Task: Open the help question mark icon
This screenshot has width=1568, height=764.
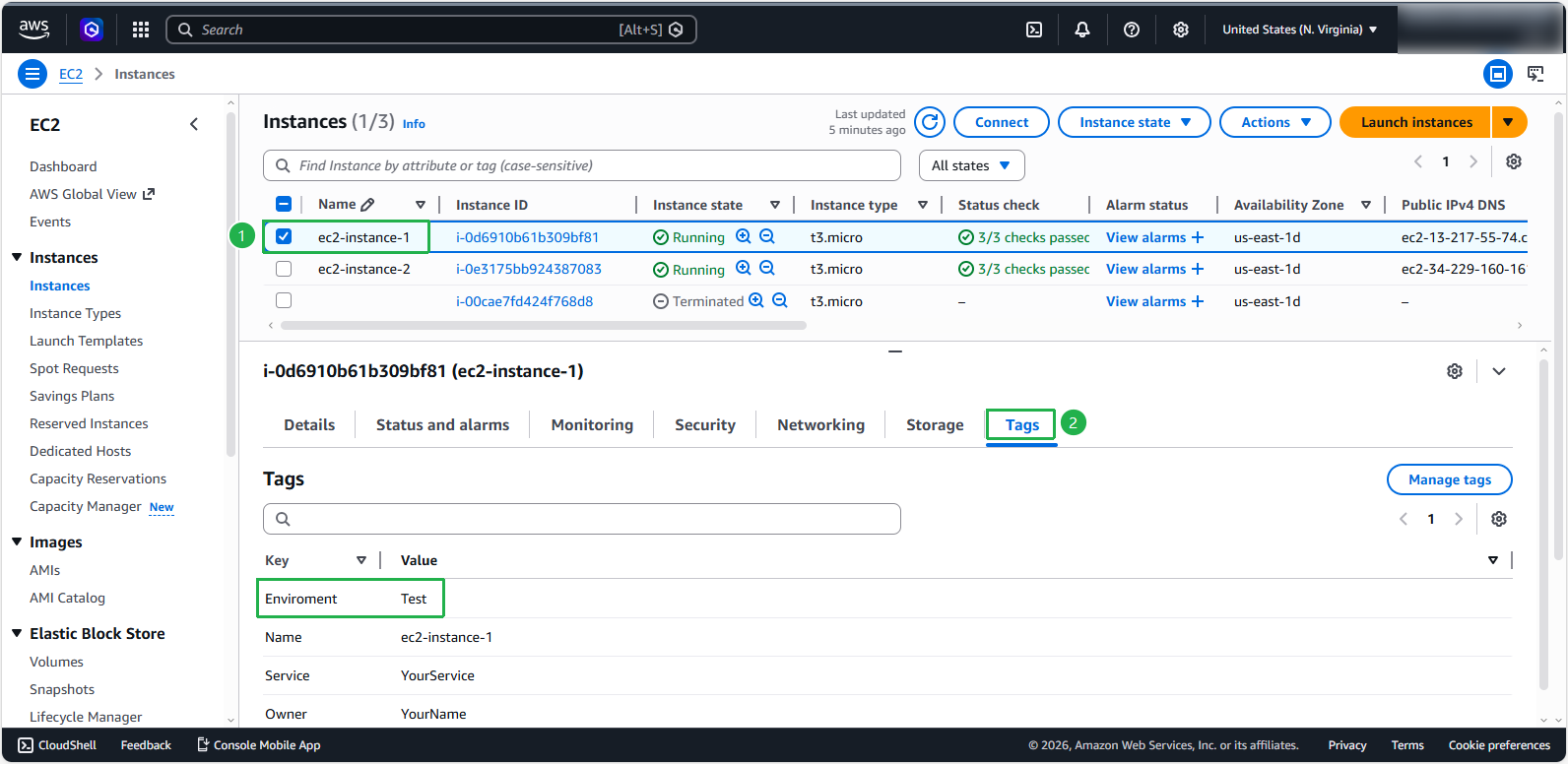Action: 1132,30
